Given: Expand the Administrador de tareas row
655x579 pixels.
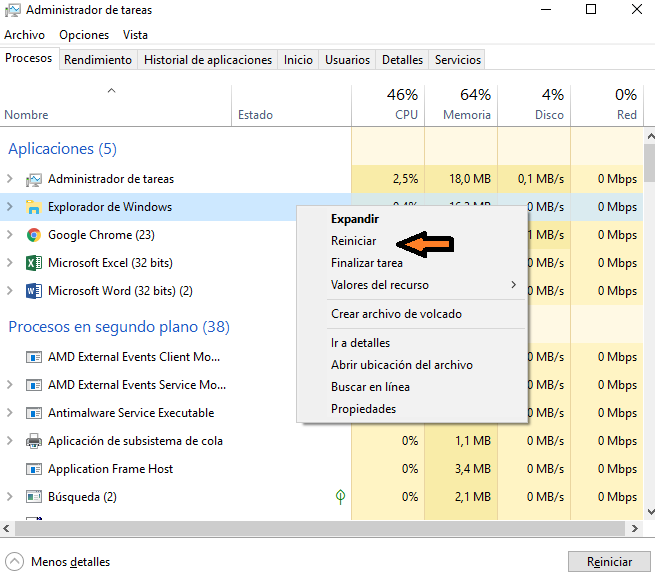Looking at the screenshot, I should click(x=10, y=179).
